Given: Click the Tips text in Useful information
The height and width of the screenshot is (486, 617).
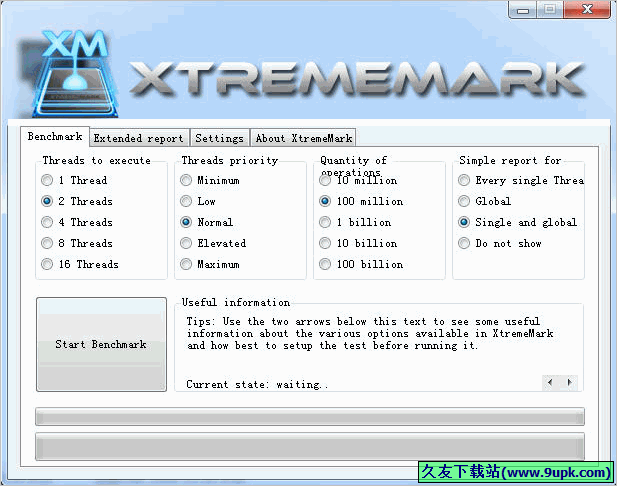Looking at the screenshot, I should (370, 333).
